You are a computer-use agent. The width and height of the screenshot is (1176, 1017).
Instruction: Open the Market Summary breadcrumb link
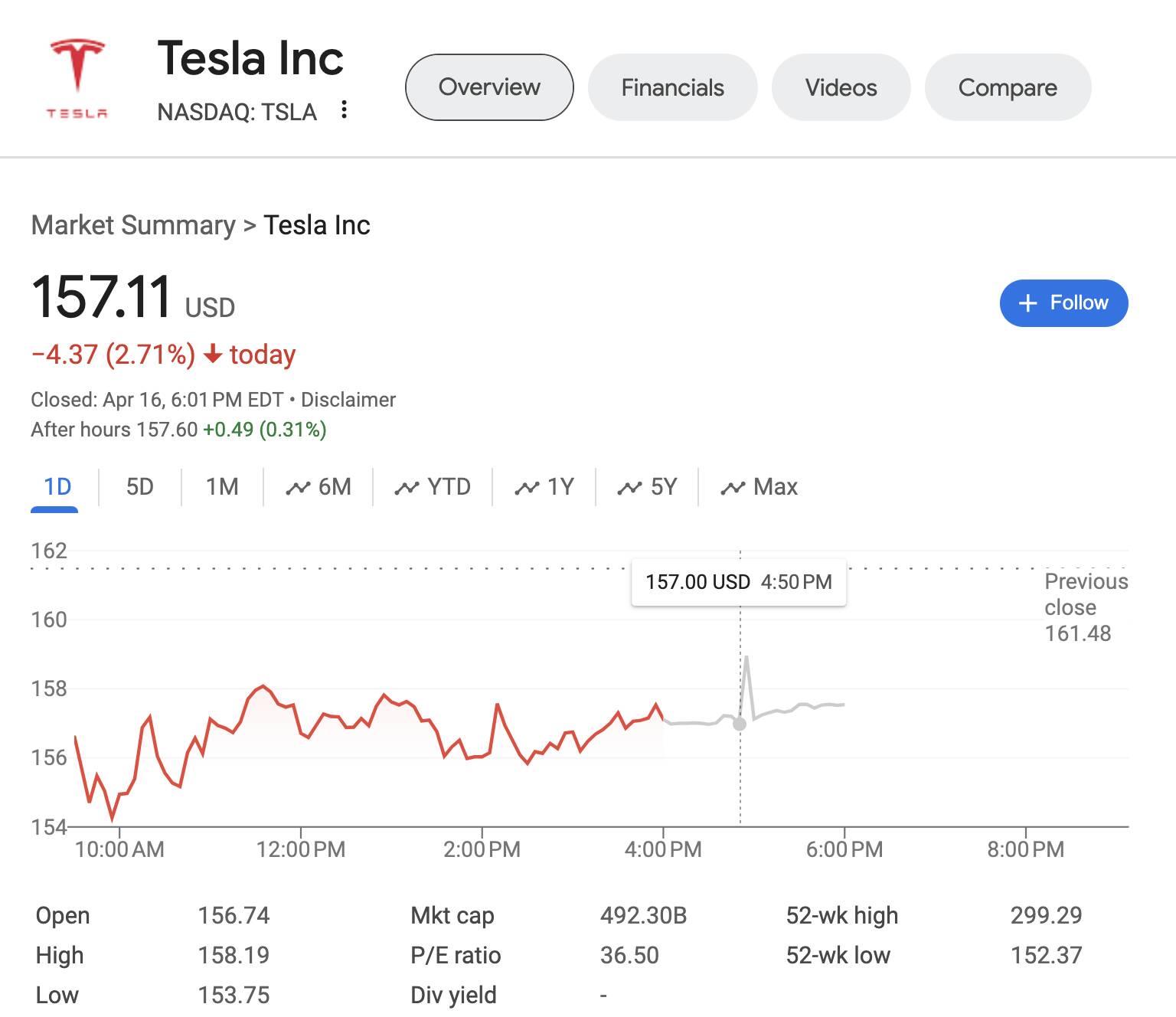133,225
